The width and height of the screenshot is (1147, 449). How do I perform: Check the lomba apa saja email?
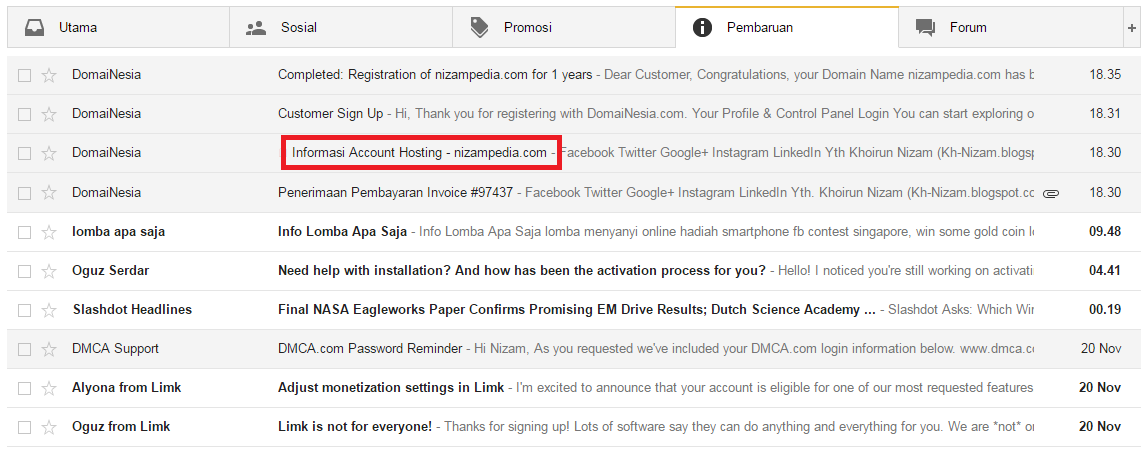(25, 232)
